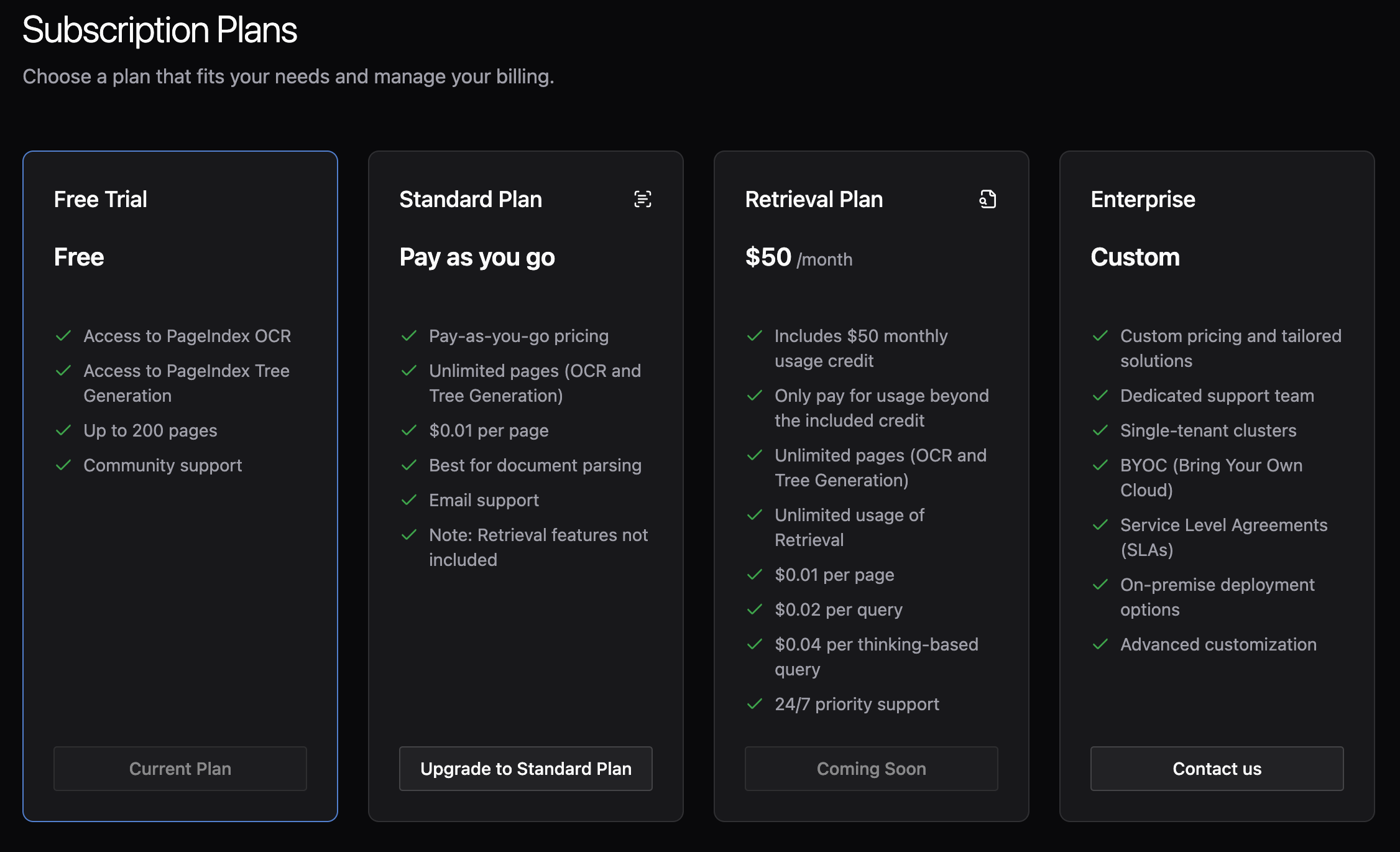Click checkmark beside Advanced customization

(1100, 644)
